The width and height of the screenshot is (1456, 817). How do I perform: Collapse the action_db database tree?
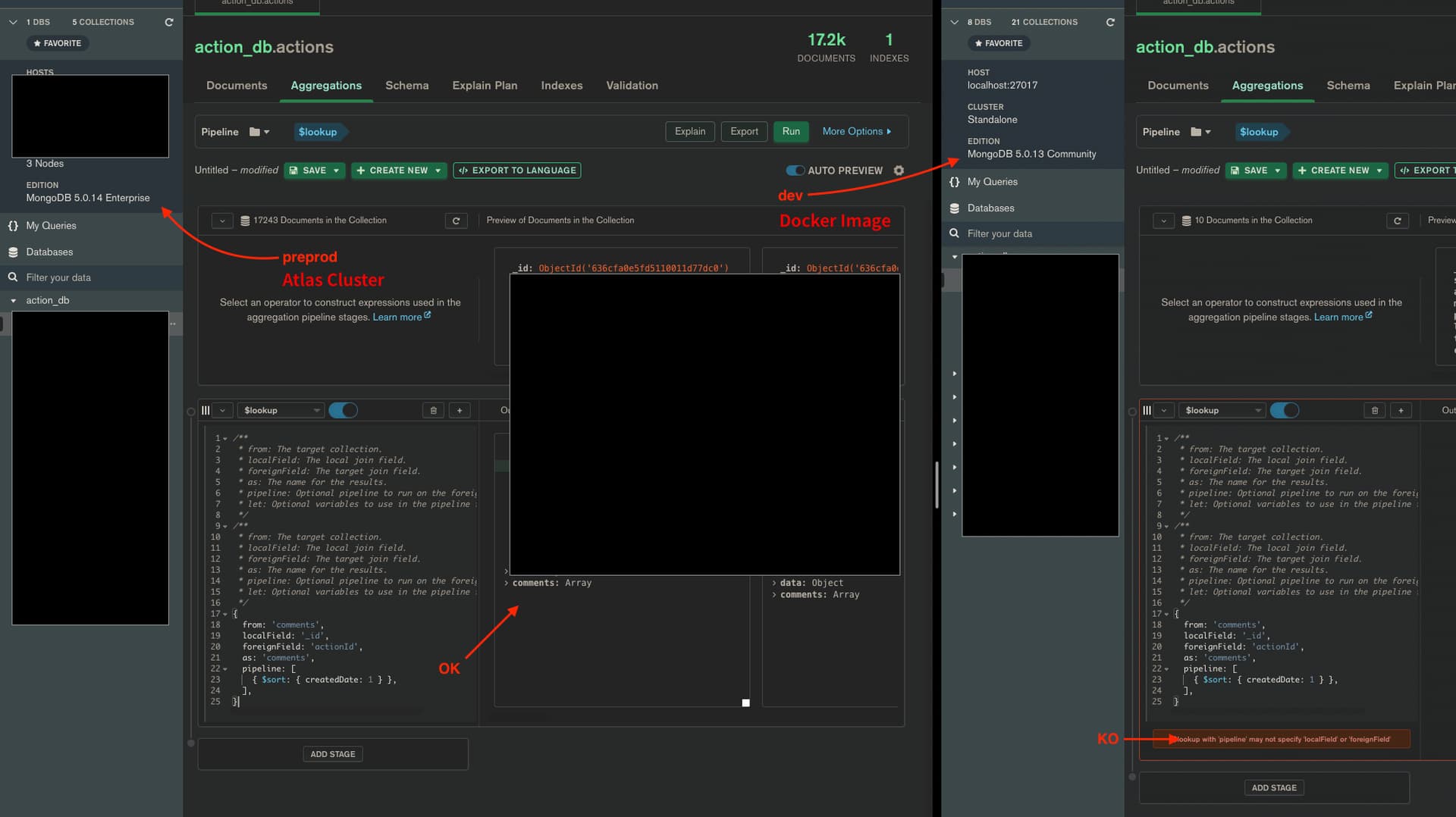click(x=14, y=301)
